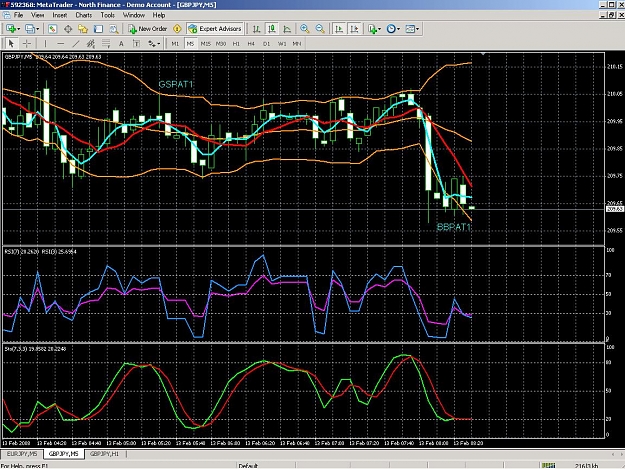625x469 pixels.
Task: Show the Terminal panel icon
Action: coord(98,29)
